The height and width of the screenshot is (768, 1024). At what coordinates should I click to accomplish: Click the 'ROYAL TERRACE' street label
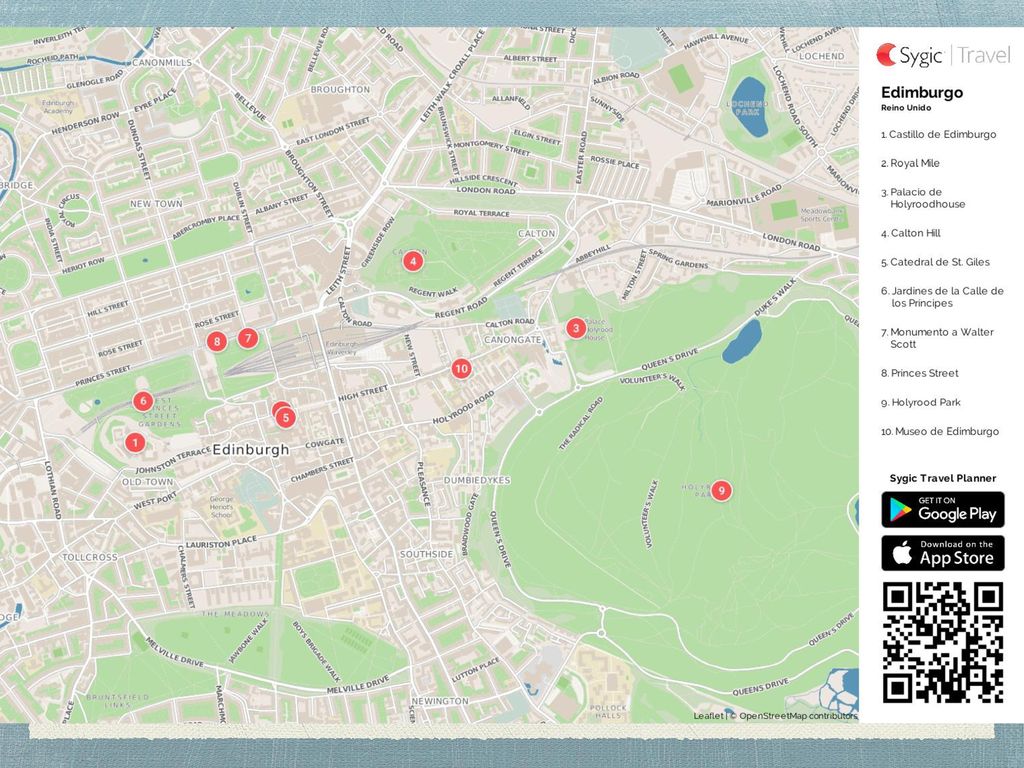481,213
